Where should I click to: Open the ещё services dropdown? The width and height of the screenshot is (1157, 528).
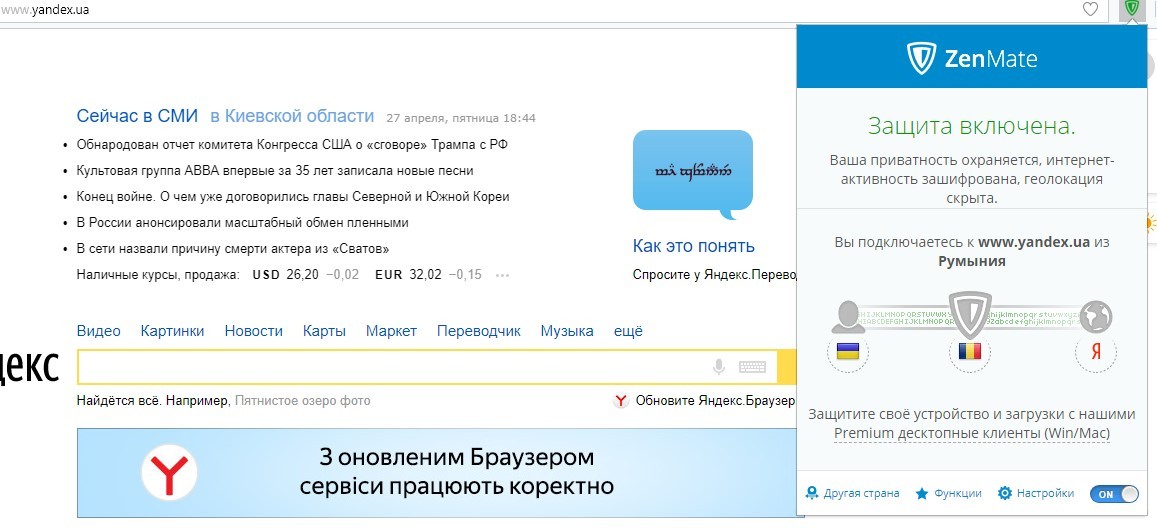(x=628, y=331)
